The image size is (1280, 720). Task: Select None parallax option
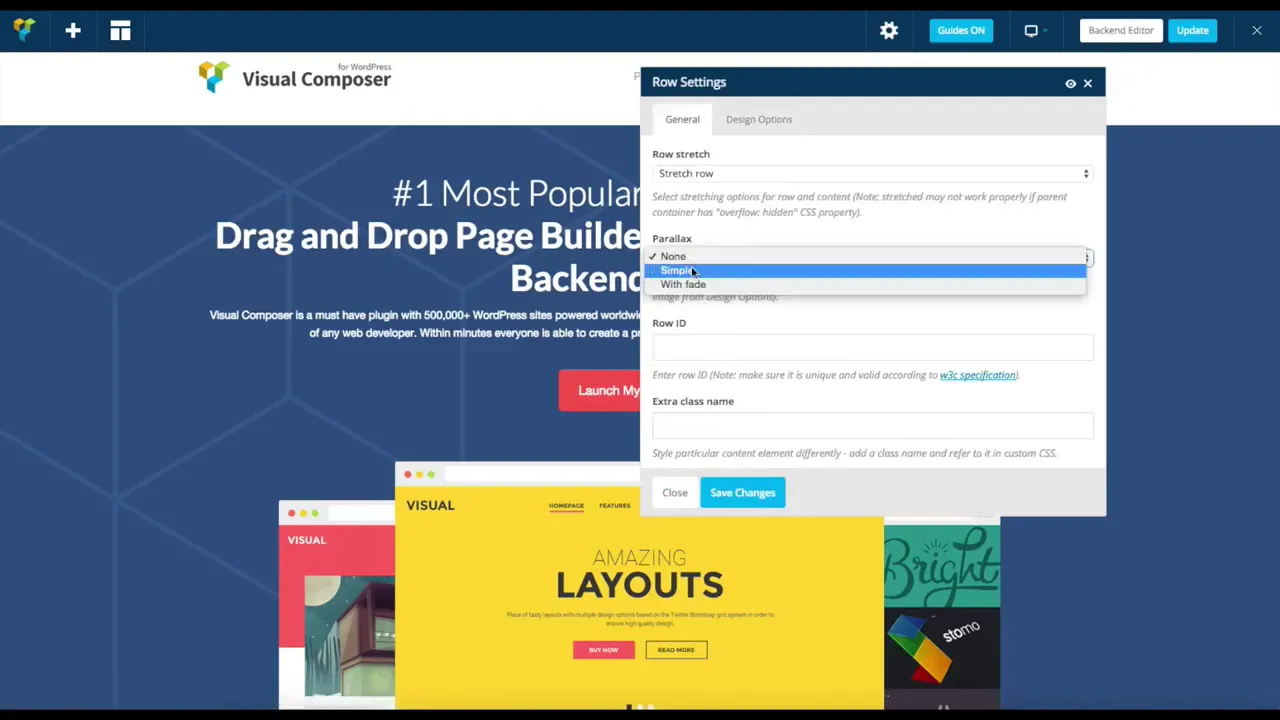[865, 256]
